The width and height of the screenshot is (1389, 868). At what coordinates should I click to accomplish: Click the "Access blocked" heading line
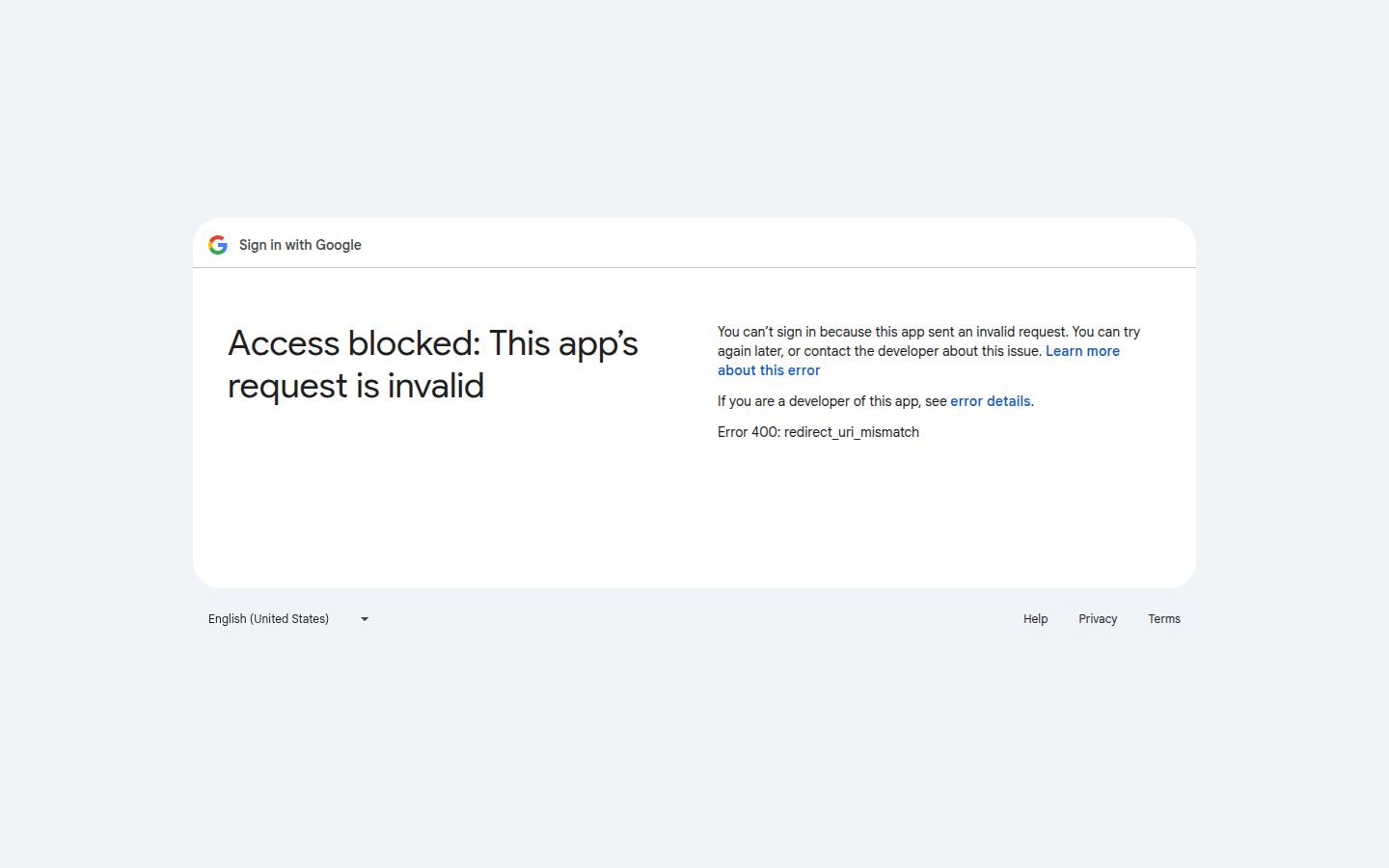pyautogui.click(x=432, y=343)
